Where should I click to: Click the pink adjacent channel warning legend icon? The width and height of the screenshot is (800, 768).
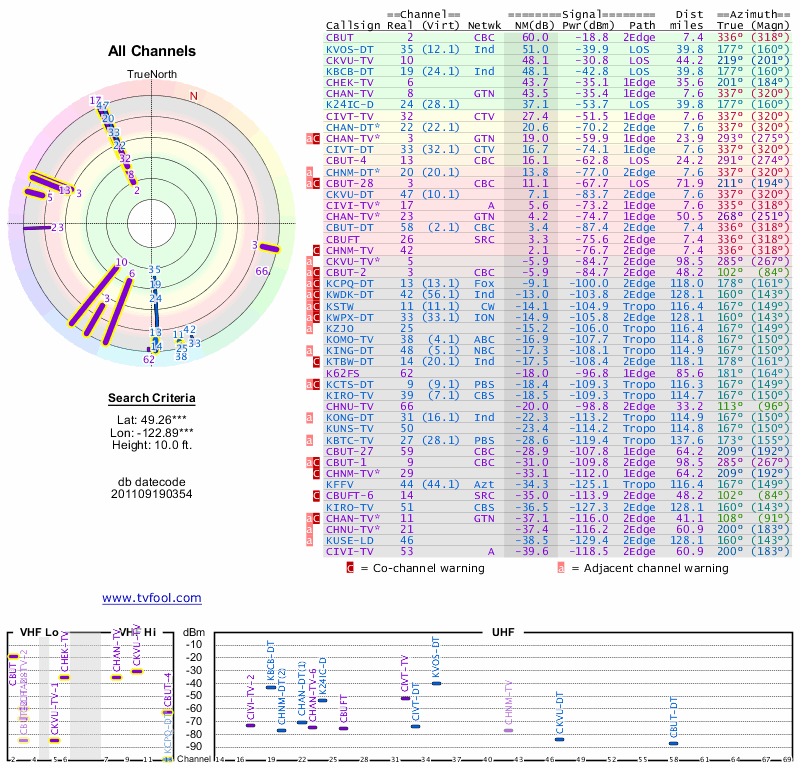(561, 568)
